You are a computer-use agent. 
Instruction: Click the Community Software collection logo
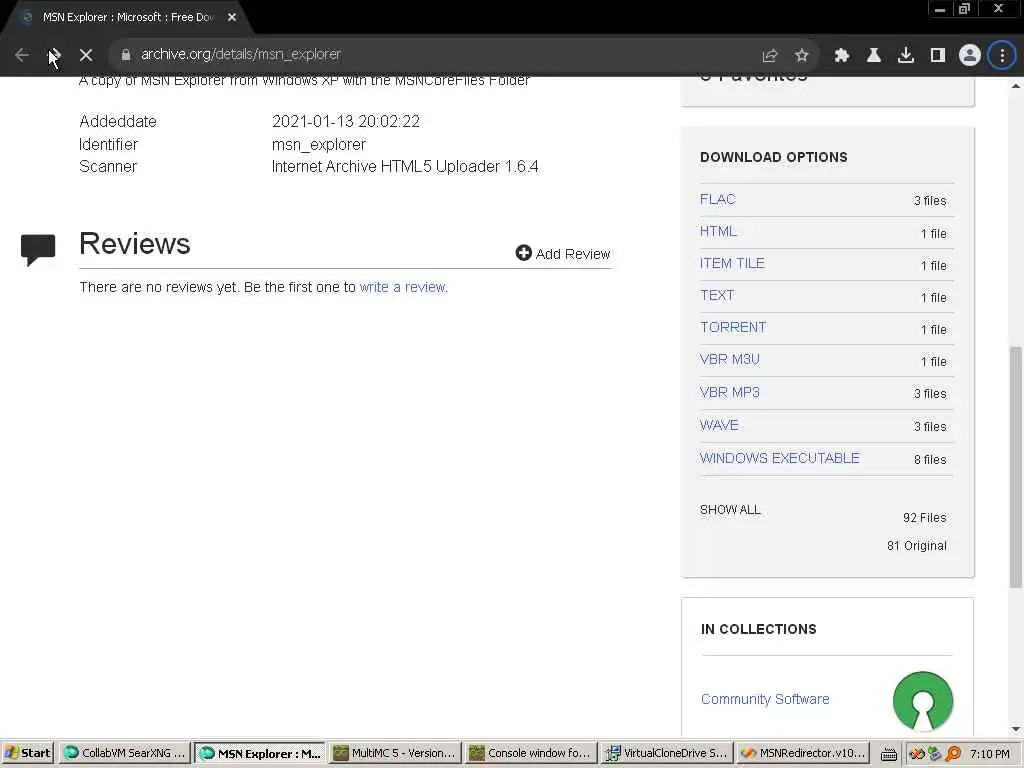click(923, 701)
